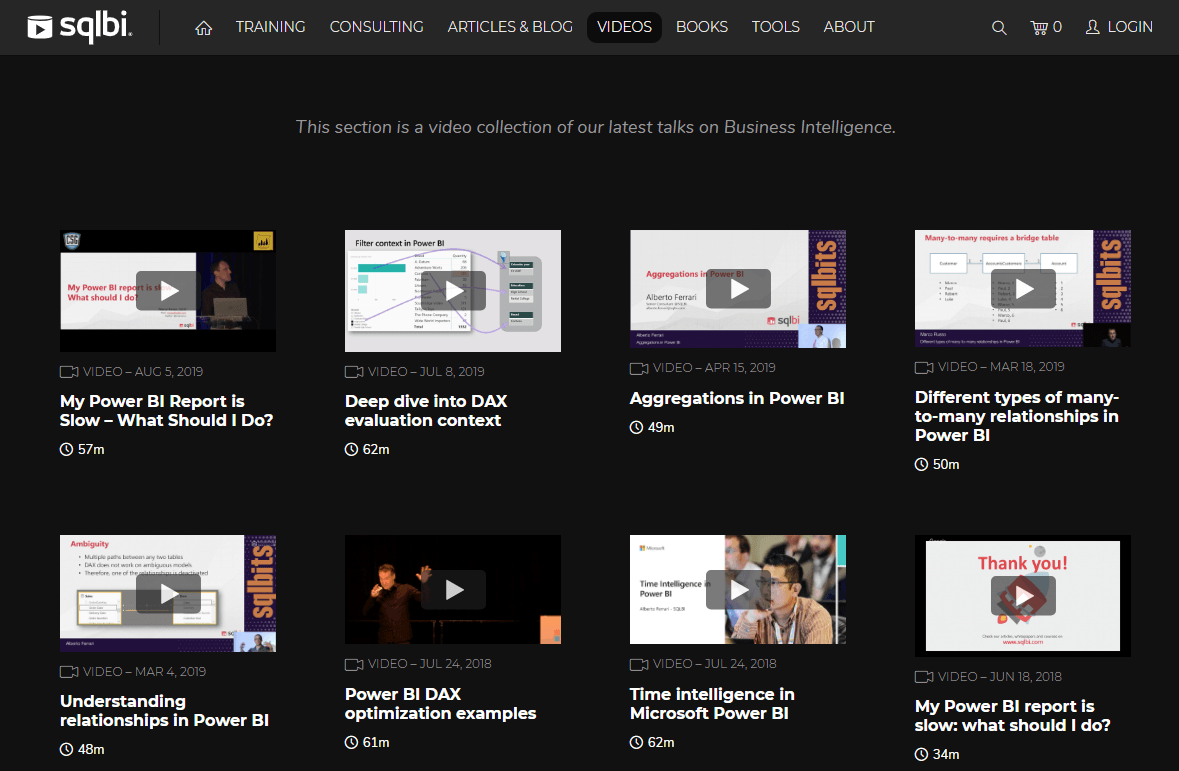Open the Tools menu item
The image size is (1179, 771).
pos(775,27)
